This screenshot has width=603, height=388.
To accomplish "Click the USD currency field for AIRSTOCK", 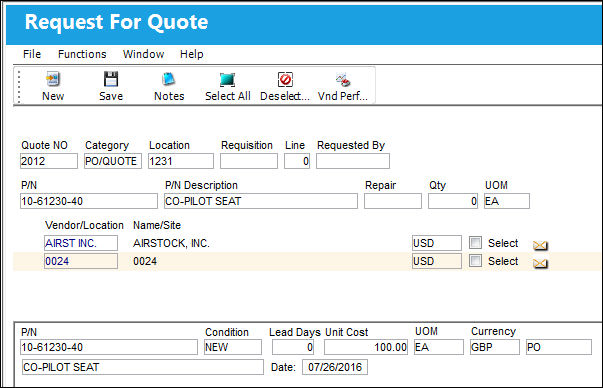I will click(437, 243).
